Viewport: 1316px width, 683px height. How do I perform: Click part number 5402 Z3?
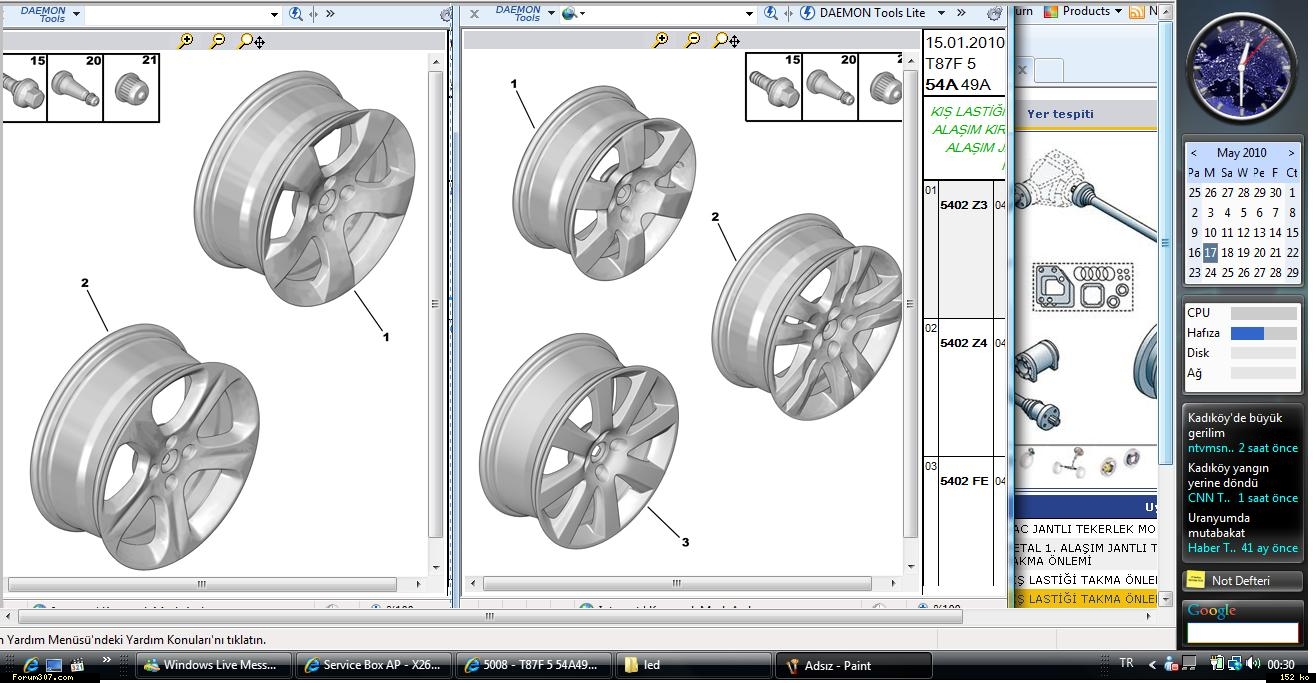[964, 205]
